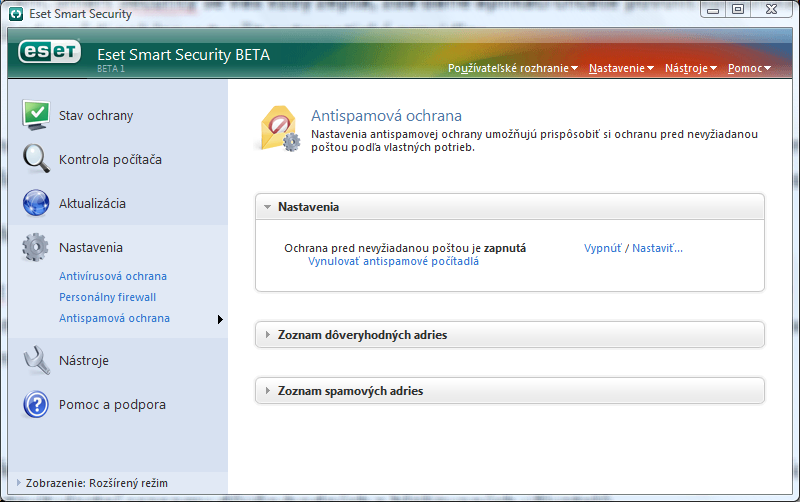Click the Nastaviť... link
This screenshot has height=502, width=800.
pyautogui.click(x=657, y=248)
